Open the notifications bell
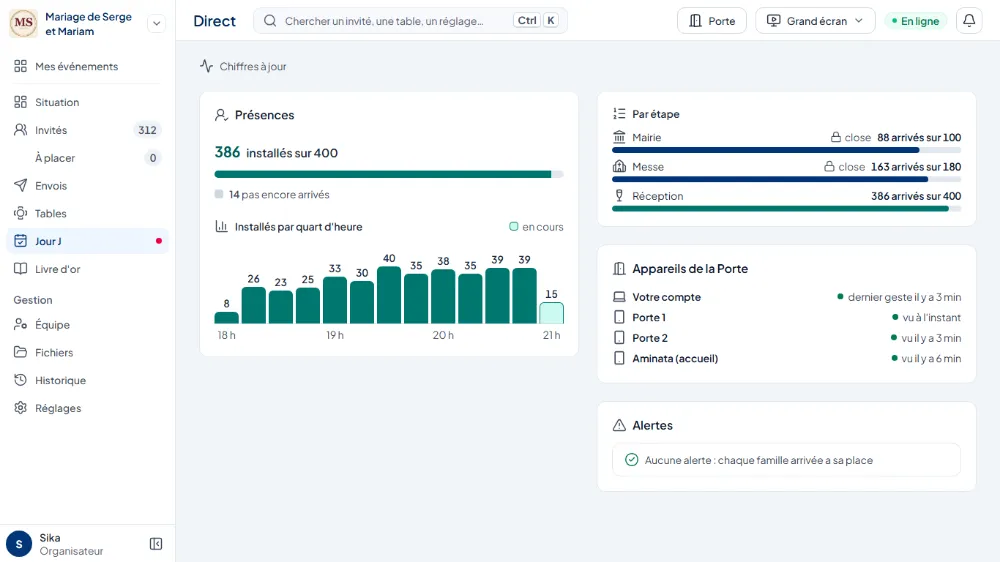 coord(969,21)
